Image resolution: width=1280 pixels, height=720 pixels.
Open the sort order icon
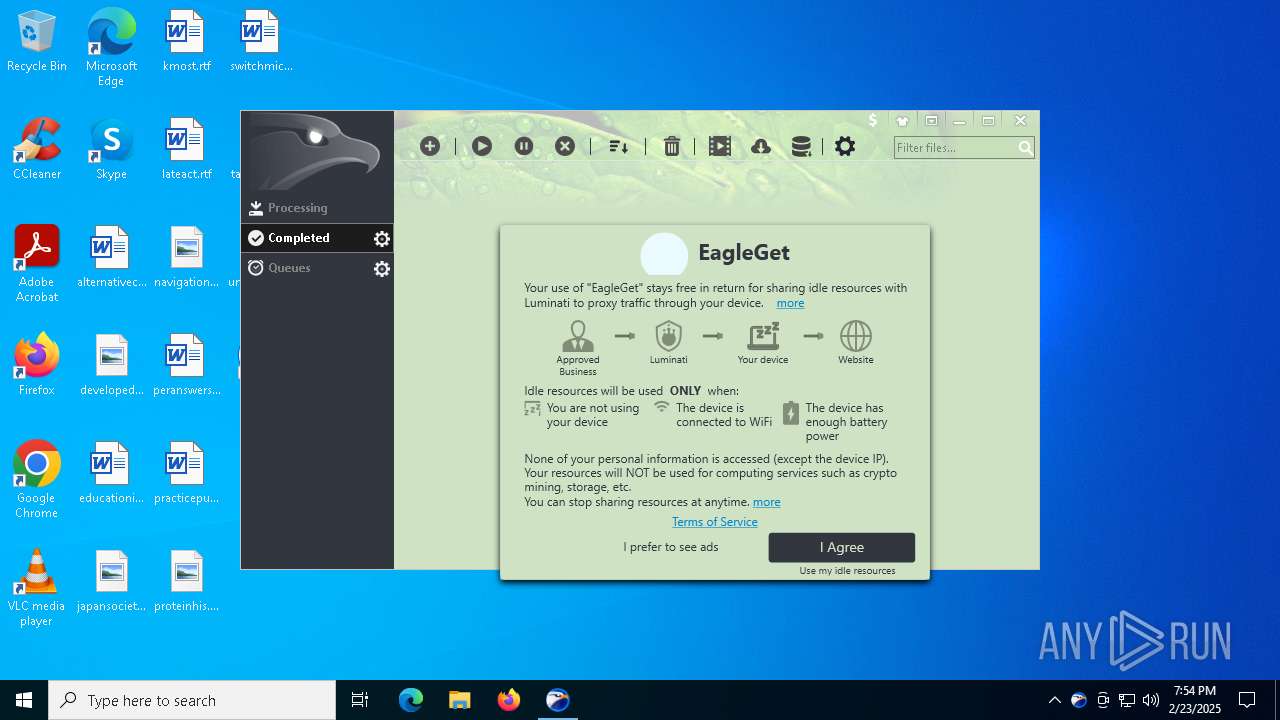(x=618, y=146)
